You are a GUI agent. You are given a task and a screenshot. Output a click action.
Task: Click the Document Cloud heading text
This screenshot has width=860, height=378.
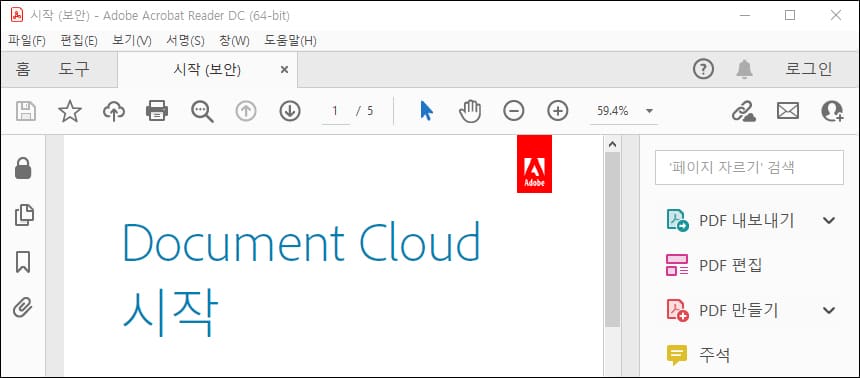(301, 241)
